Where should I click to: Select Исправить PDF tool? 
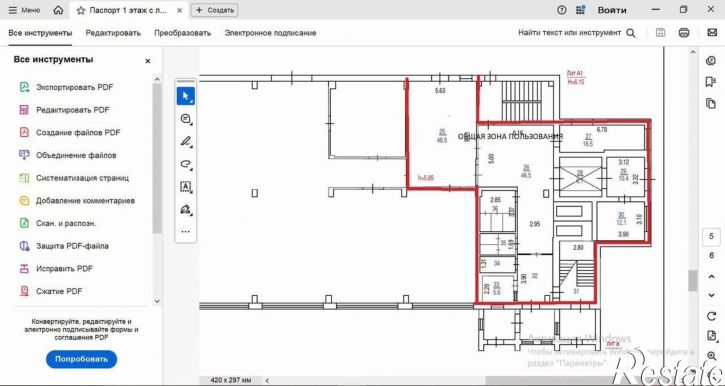[x=56, y=268]
